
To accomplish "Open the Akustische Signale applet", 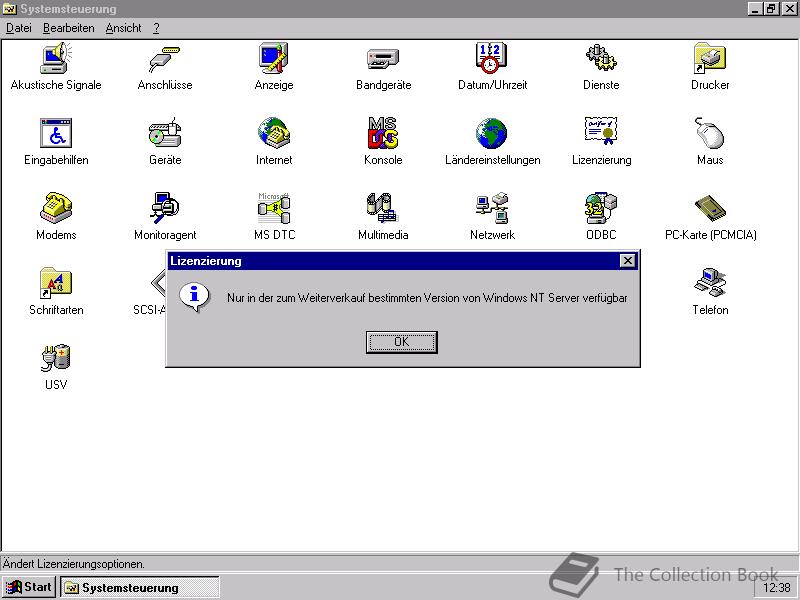I will (56, 59).
